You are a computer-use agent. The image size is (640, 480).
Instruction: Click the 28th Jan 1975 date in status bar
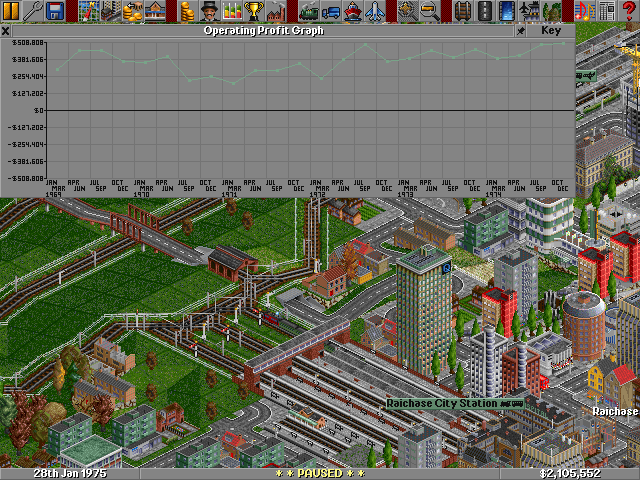pos(70,473)
